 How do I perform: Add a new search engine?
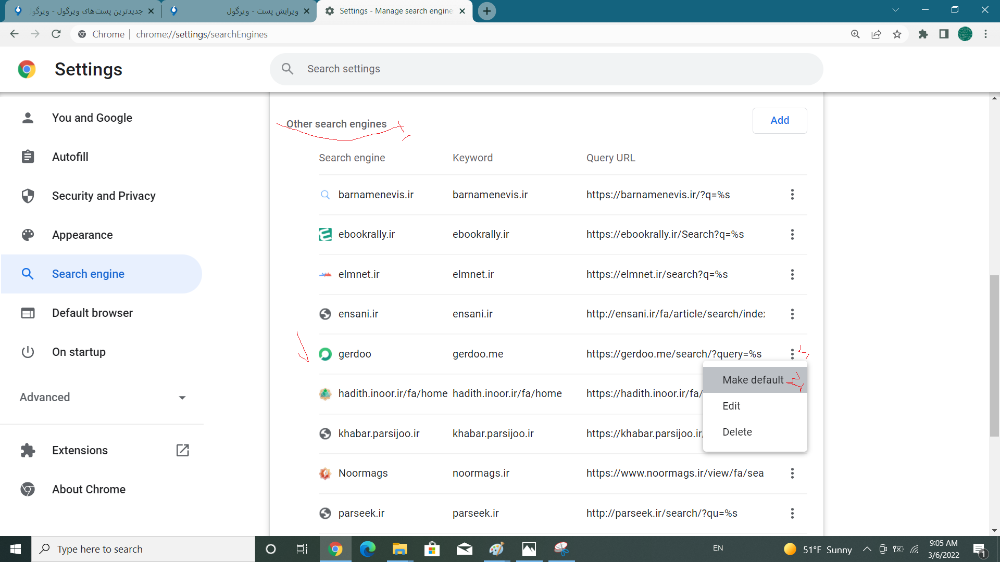(x=779, y=121)
